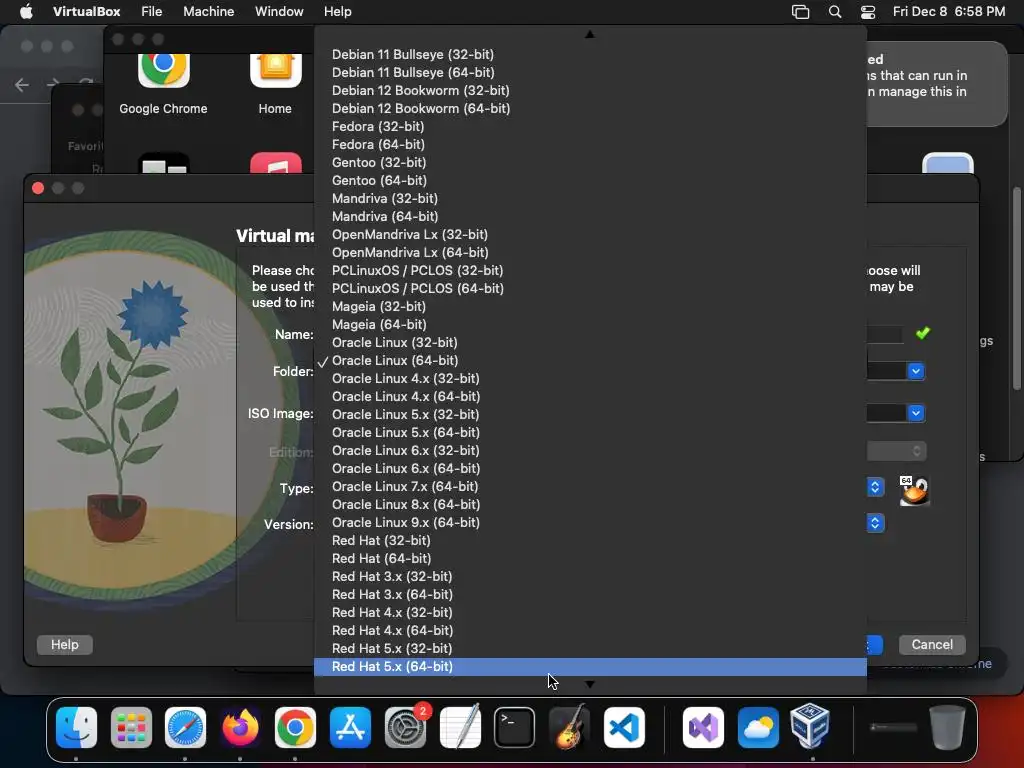Click the back arrow in the background window
Image resolution: width=1024 pixels, height=768 pixels.
[x=22, y=85]
